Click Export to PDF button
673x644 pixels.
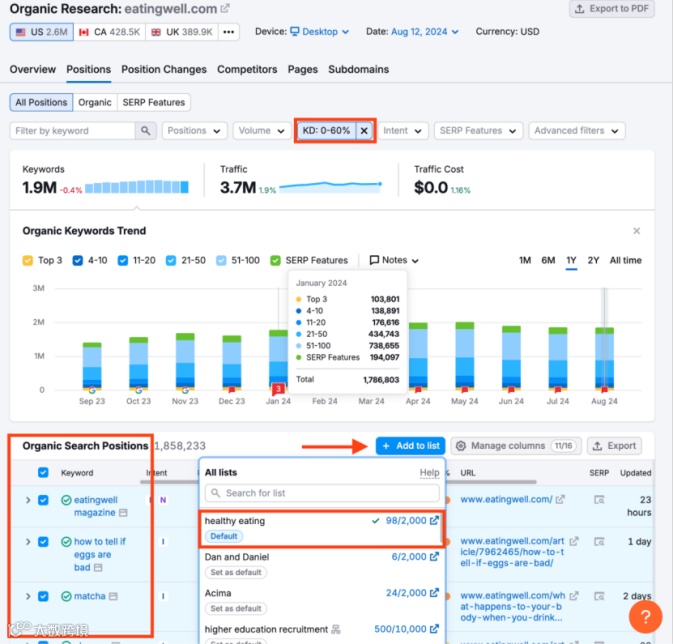click(x=612, y=9)
